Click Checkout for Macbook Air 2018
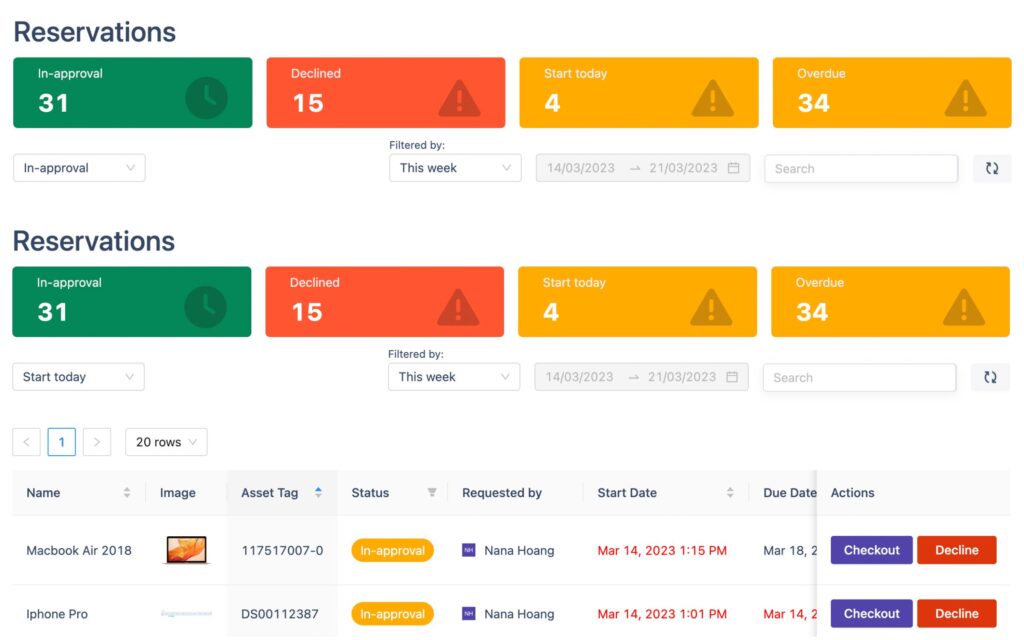This screenshot has height=640, width=1024. [871, 549]
